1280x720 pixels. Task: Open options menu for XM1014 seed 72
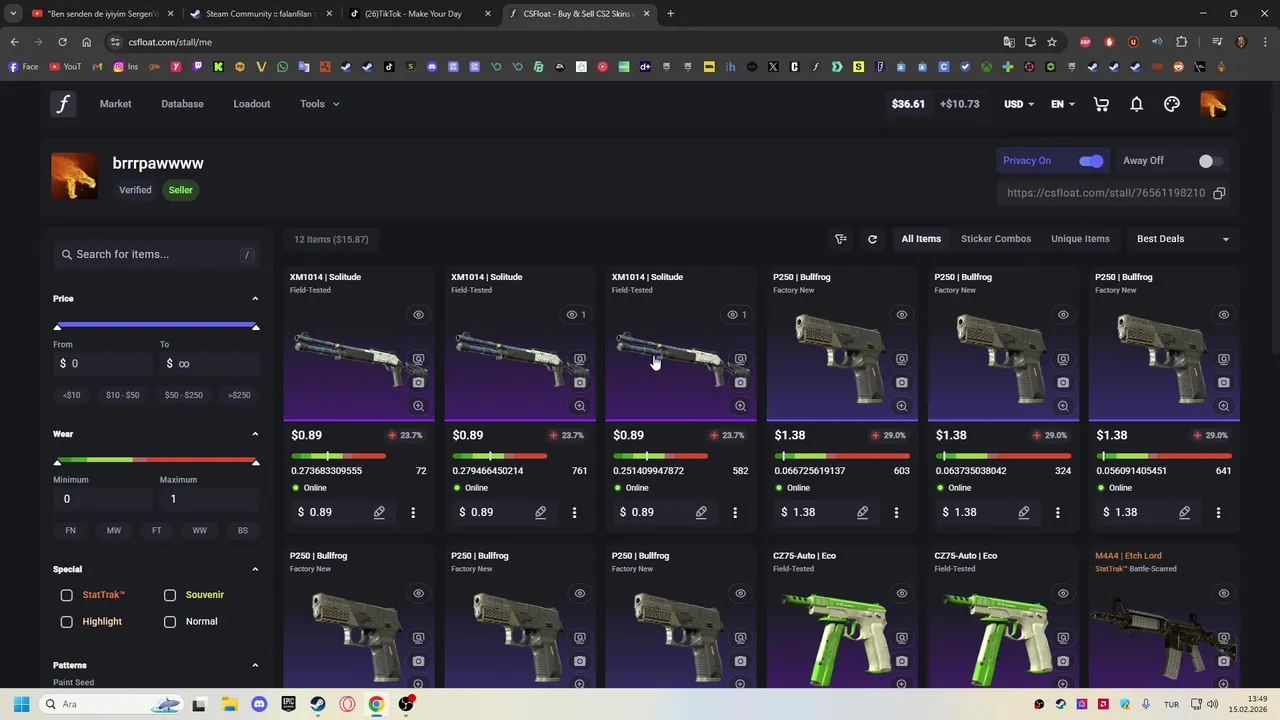point(413,512)
